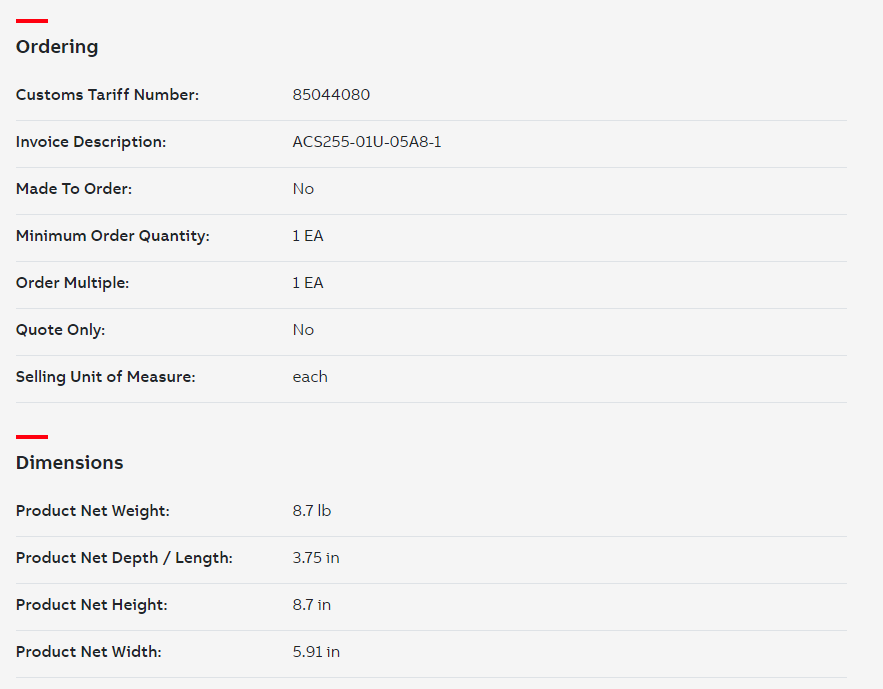Click the Product Net Width value 5.91 in
The image size is (883, 689).
[316, 652]
